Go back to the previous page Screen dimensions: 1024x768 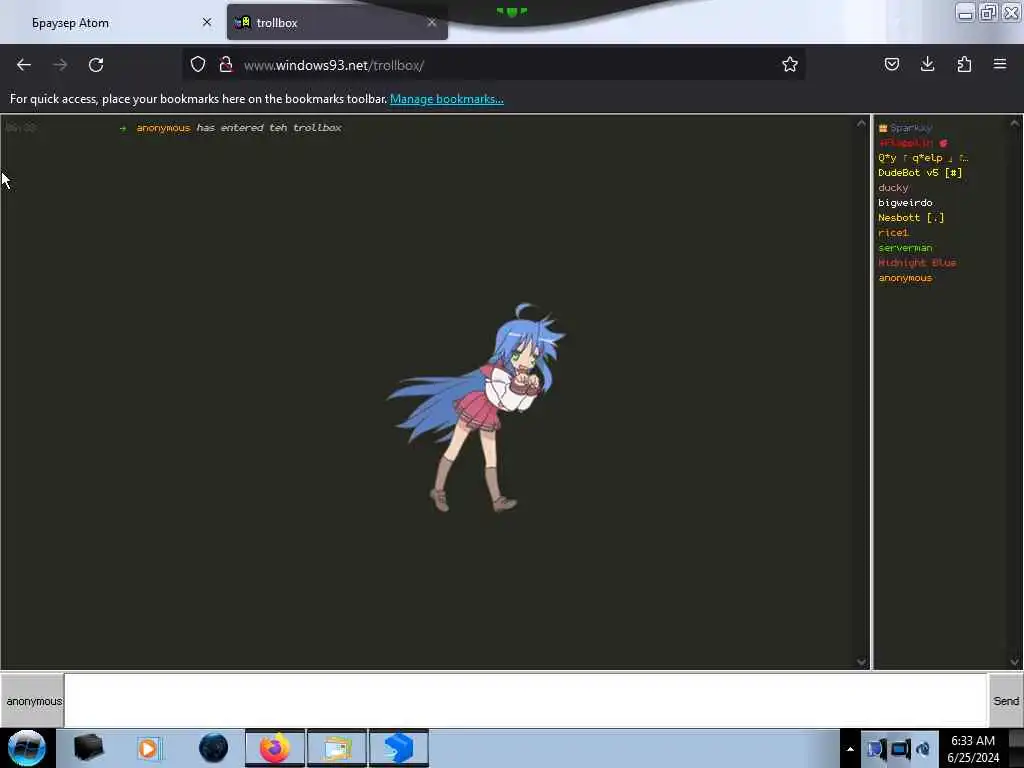pyautogui.click(x=24, y=65)
